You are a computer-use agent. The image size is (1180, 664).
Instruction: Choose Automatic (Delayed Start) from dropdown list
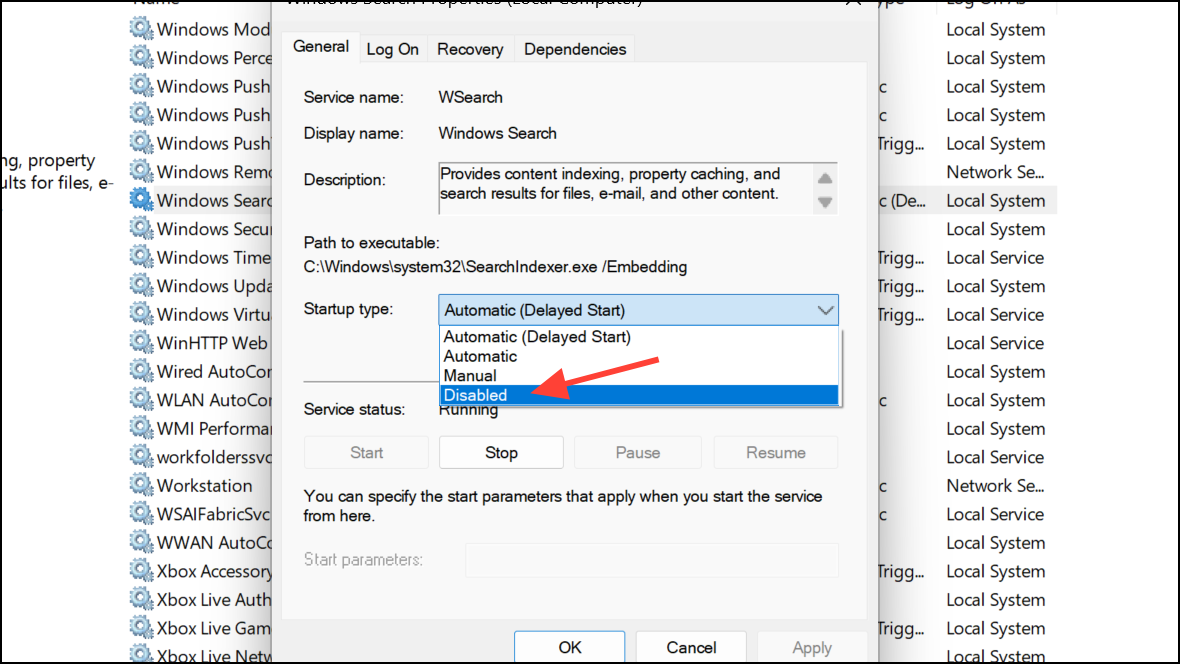point(638,337)
